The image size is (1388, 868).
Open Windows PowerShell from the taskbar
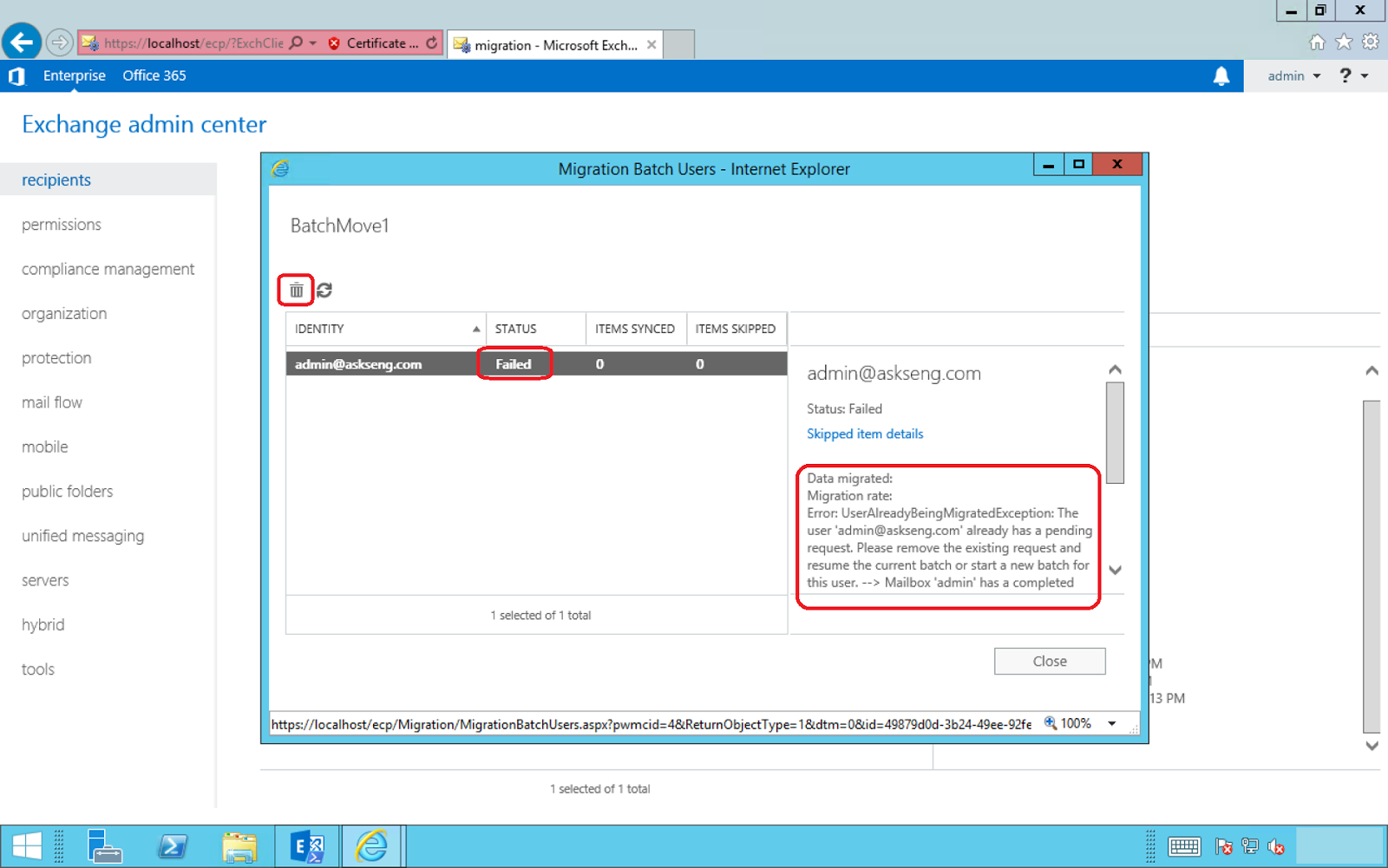[173, 845]
